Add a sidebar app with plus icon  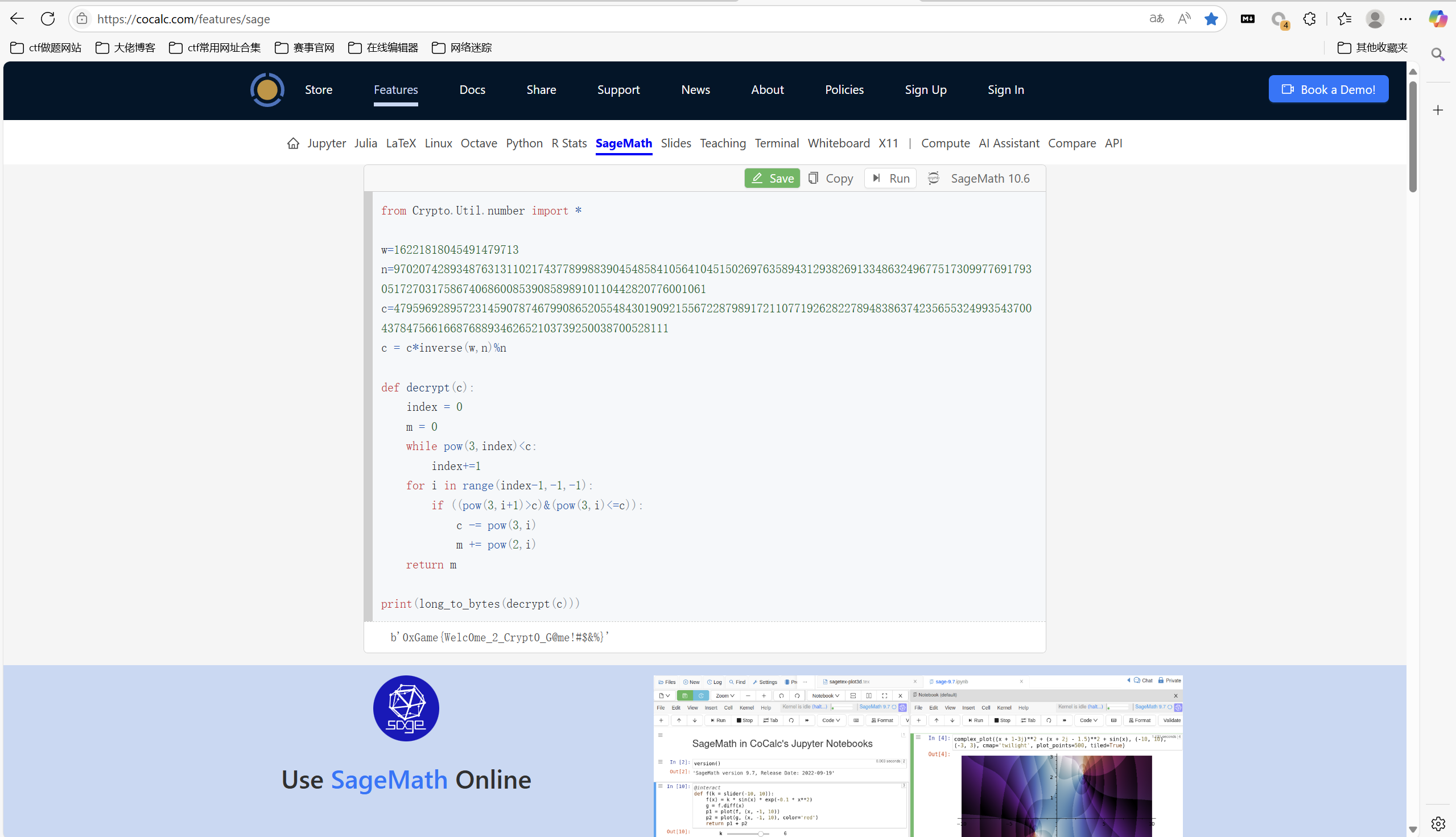(x=1438, y=110)
